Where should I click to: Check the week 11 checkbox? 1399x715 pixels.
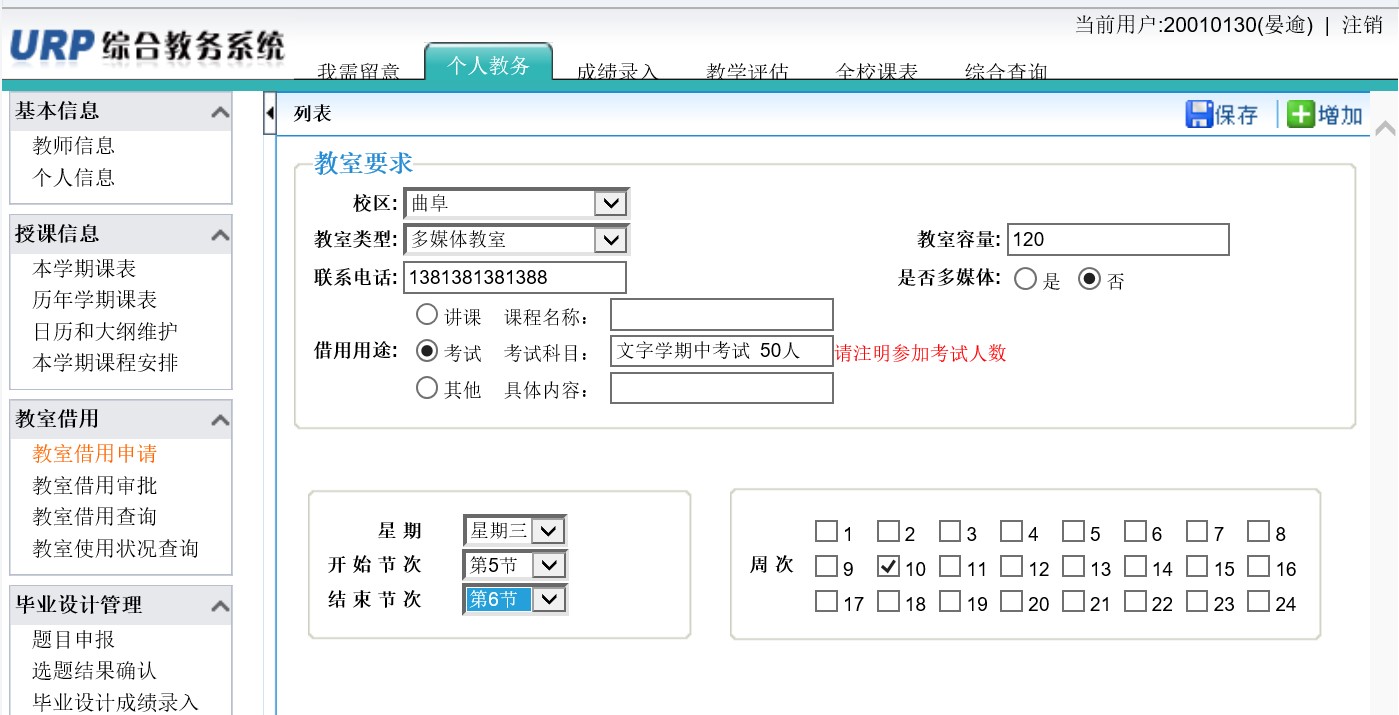[x=950, y=566]
